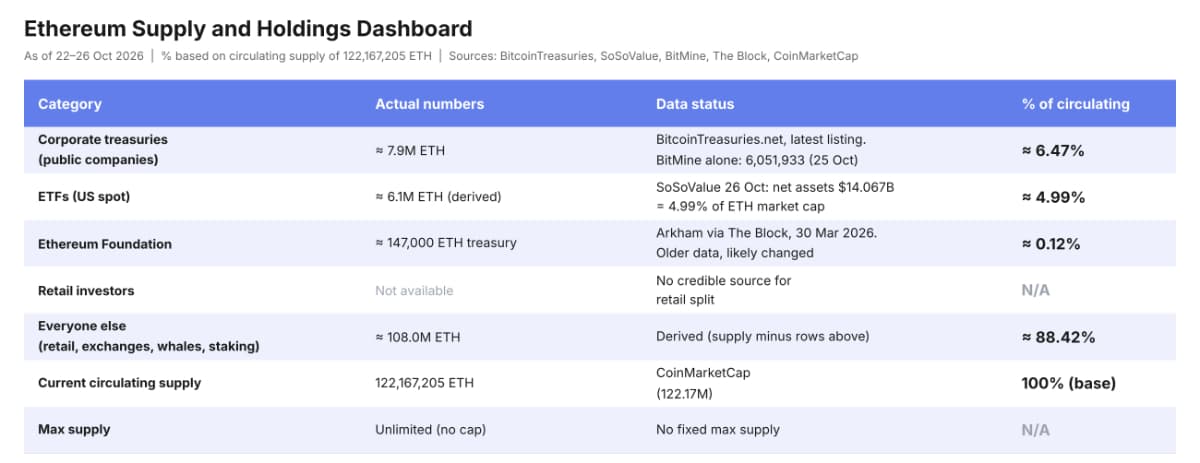This screenshot has height=463, width=1200.
Task: Select the 'Corporate treasuries (public companies)' row label
Action: click(x=103, y=149)
